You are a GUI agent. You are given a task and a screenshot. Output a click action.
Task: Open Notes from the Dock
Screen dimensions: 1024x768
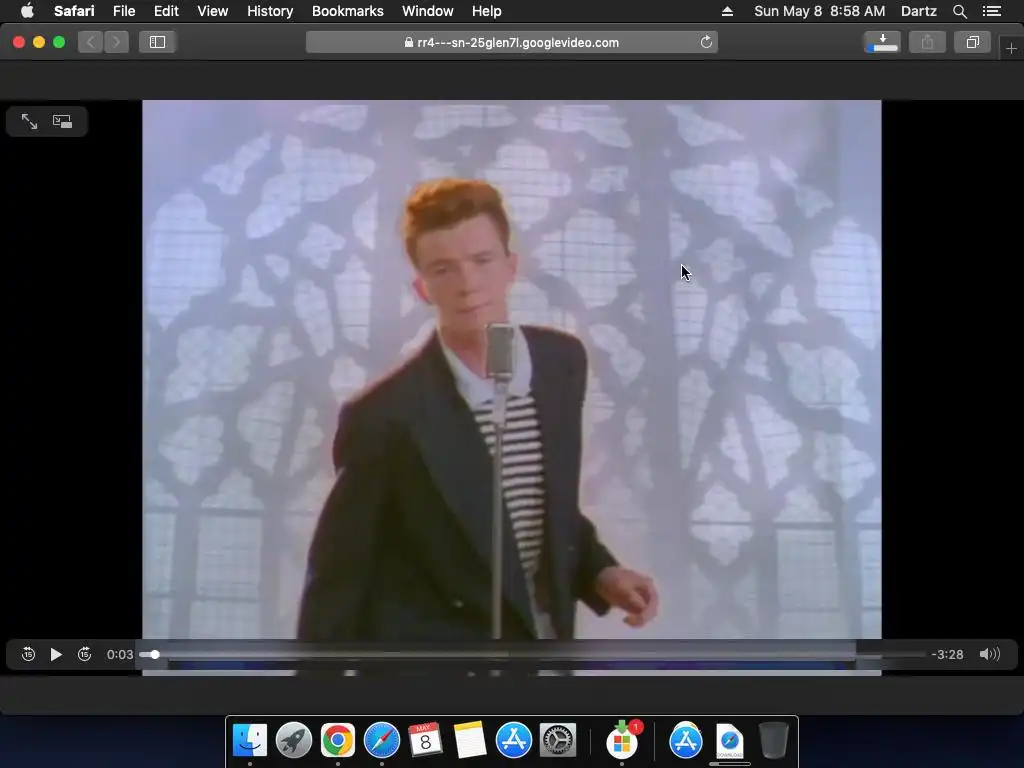[x=469, y=741]
